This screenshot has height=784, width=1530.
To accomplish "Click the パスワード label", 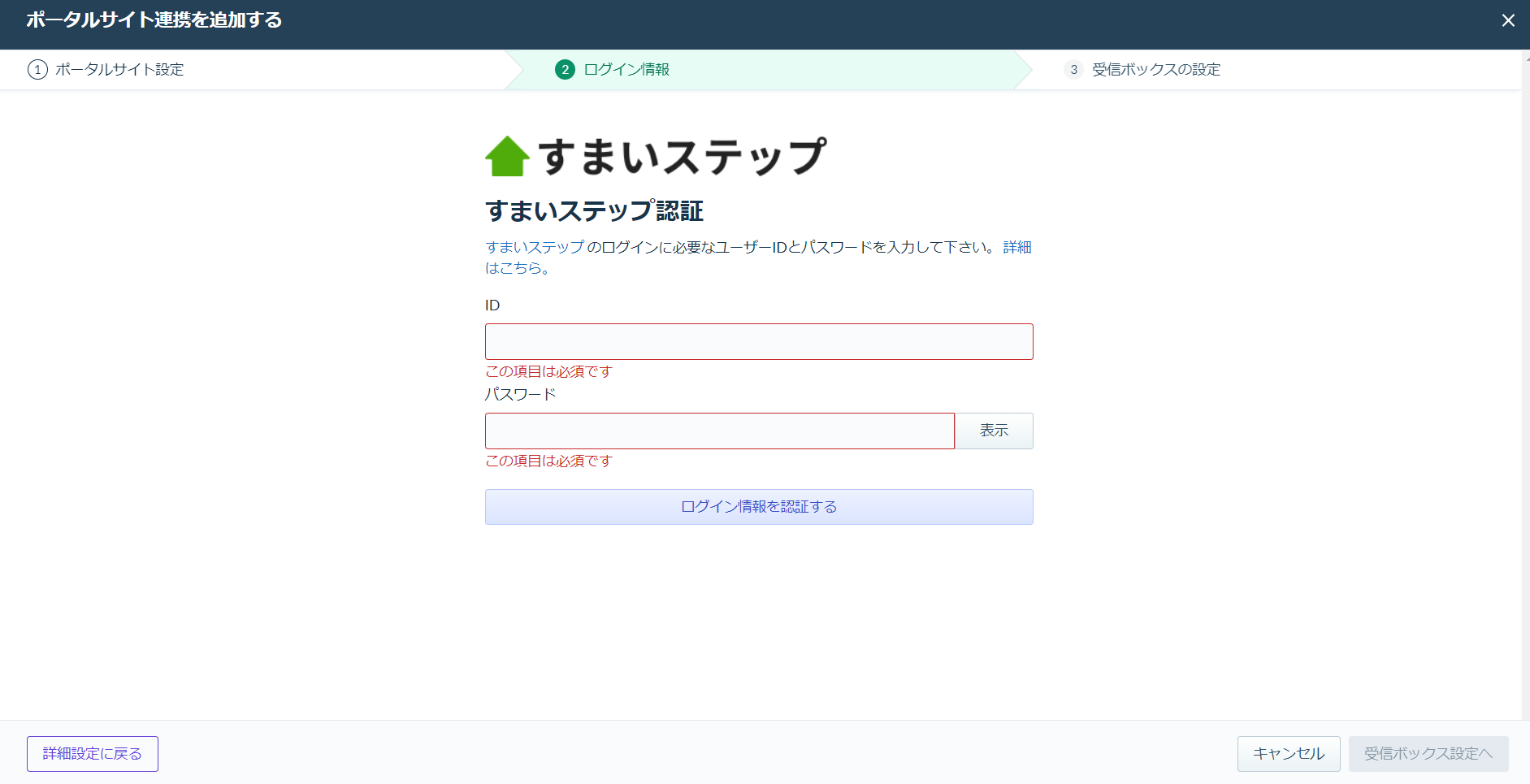I will coord(520,395).
